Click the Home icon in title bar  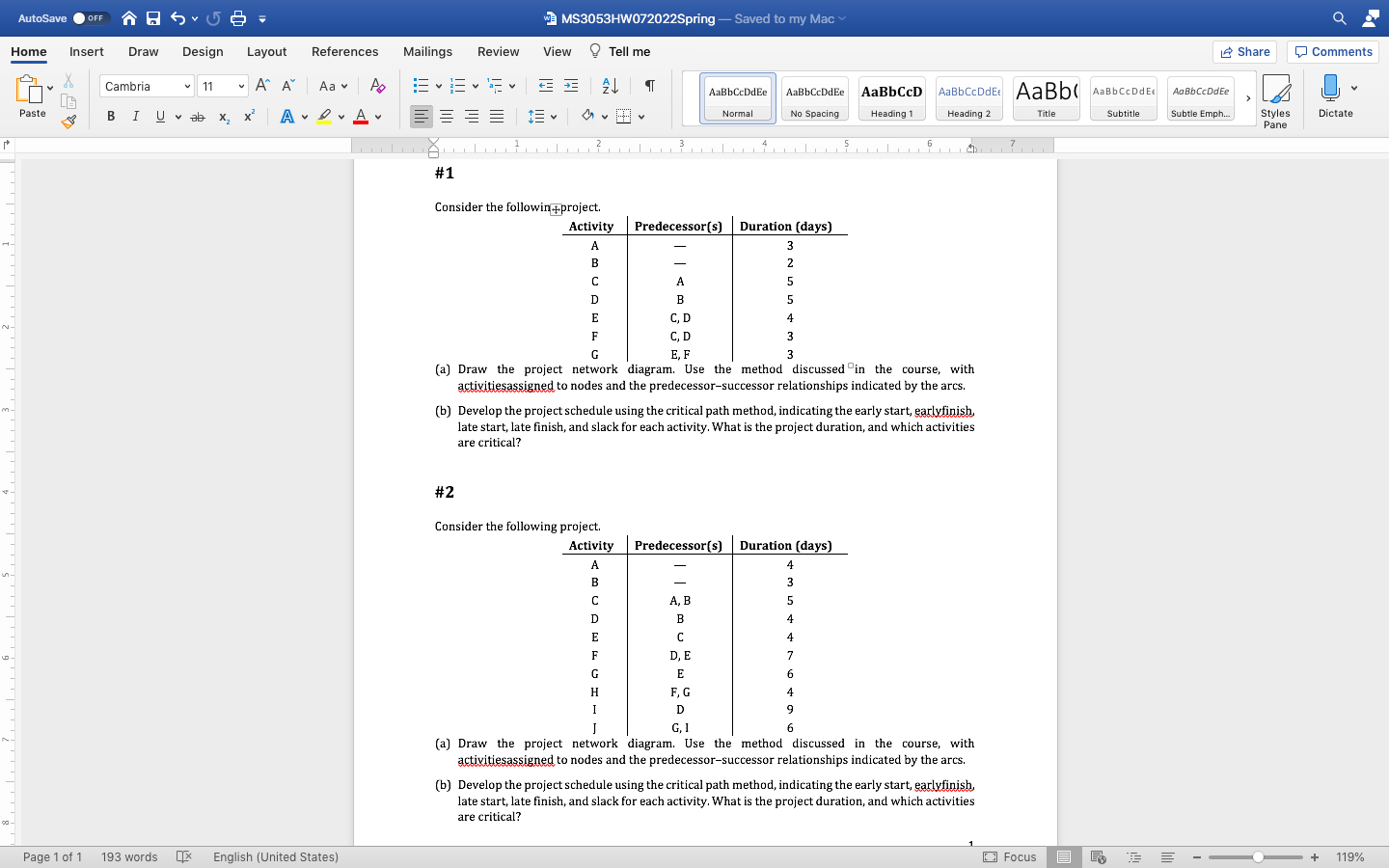[129, 18]
